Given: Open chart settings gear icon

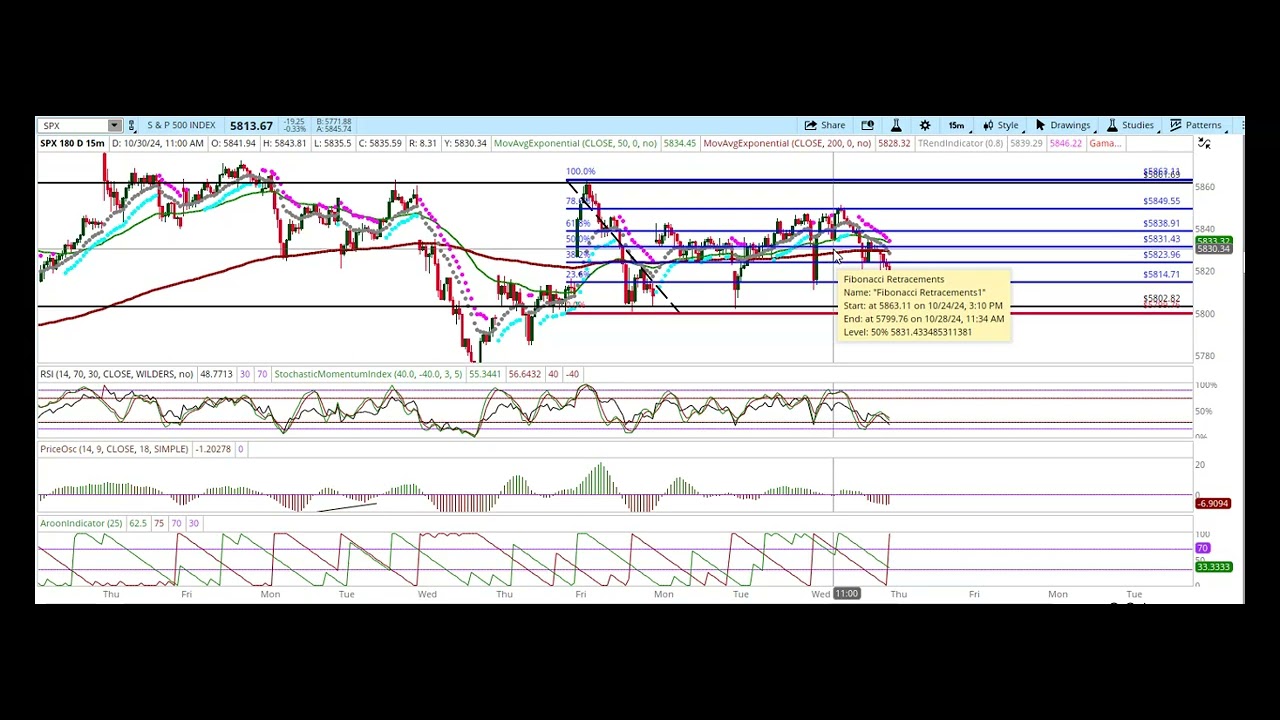Looking at the screenshot, I should 925,126.
